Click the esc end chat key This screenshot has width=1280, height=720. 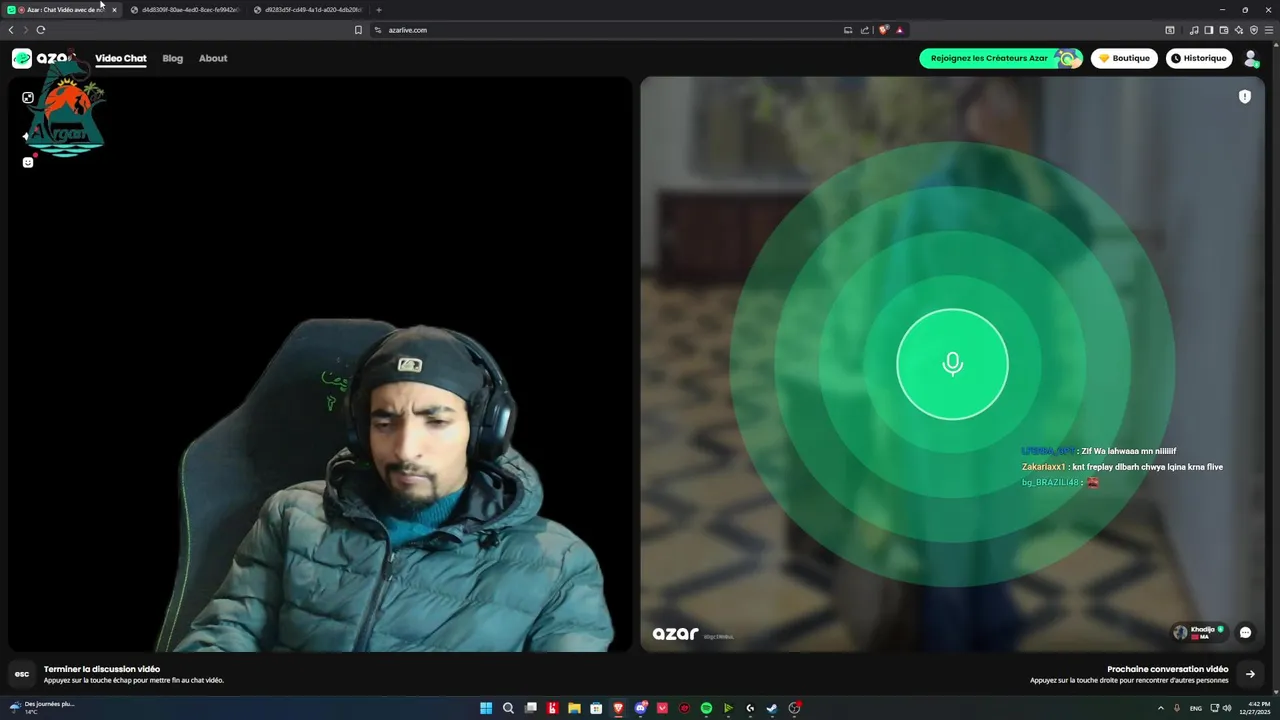coord(22,674)
